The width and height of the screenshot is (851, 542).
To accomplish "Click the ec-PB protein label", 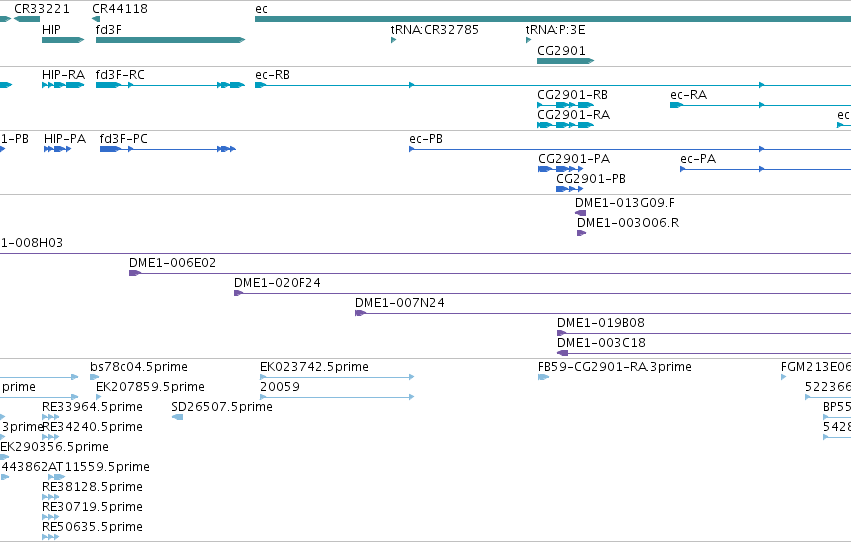I will pyautogui.click(x=426, y=139).
